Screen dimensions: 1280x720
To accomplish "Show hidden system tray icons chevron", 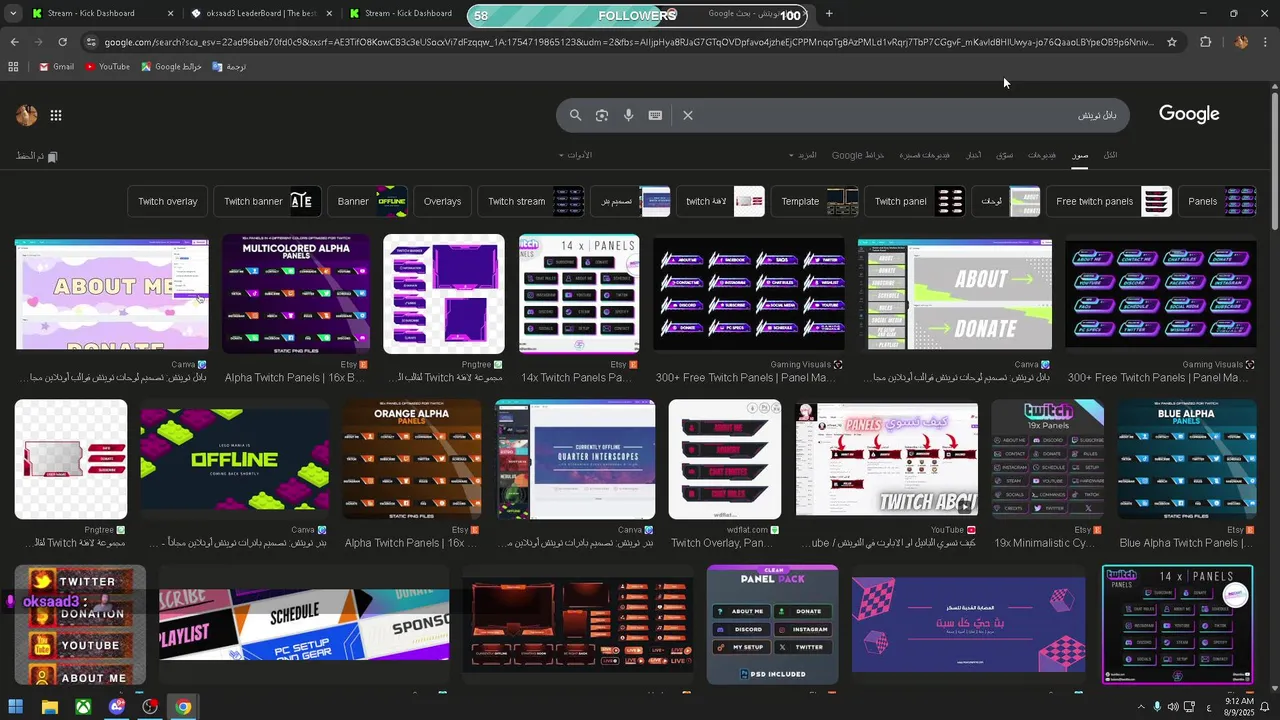I will click(x=1141, y=707).
